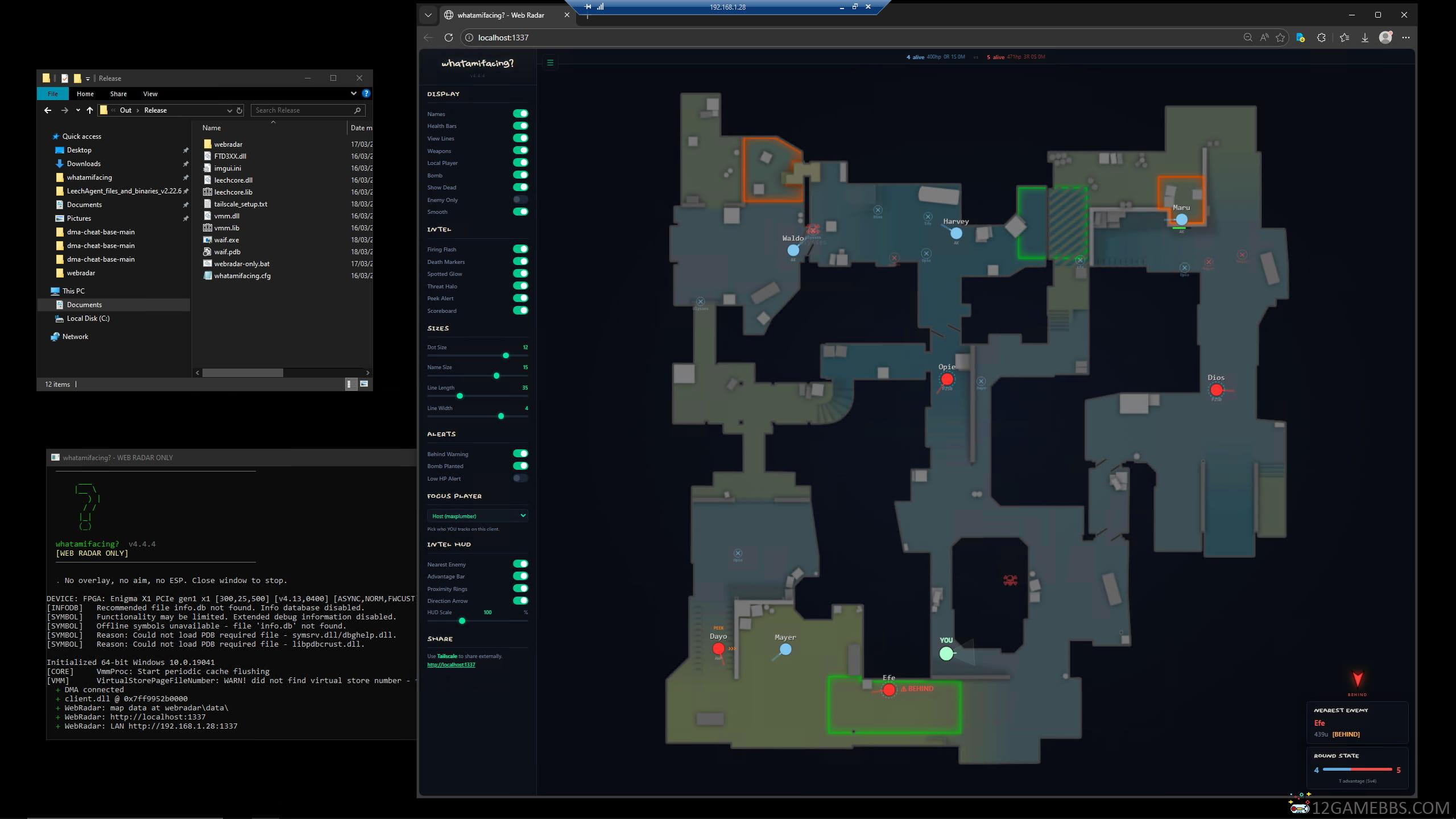Click Explorer help question mark icon
Viewport: 1456px width, 819px height.
tap(366, 93)
